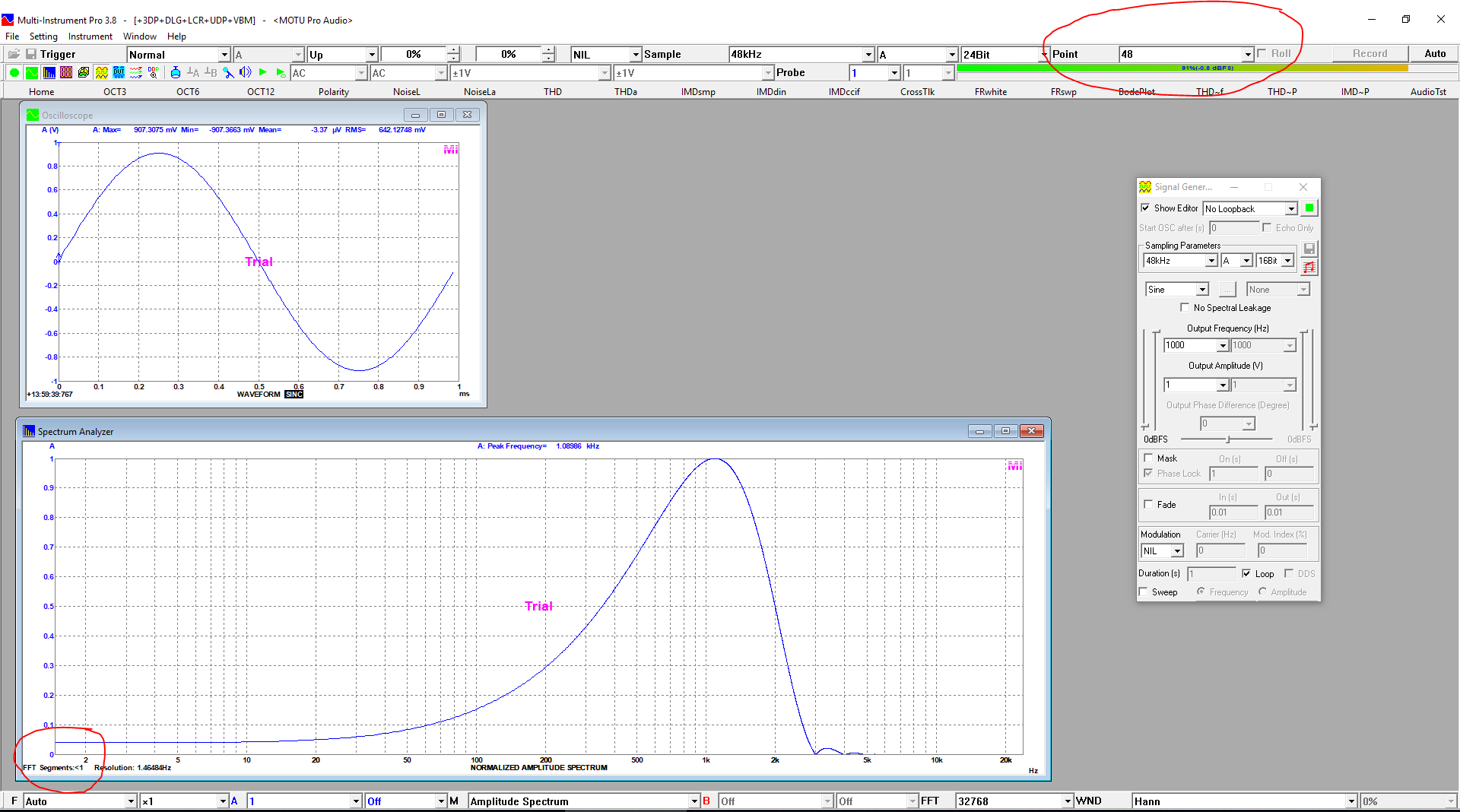Click the AudioTst preset button
1460x812 pixels.
[x=1428, y=92]
